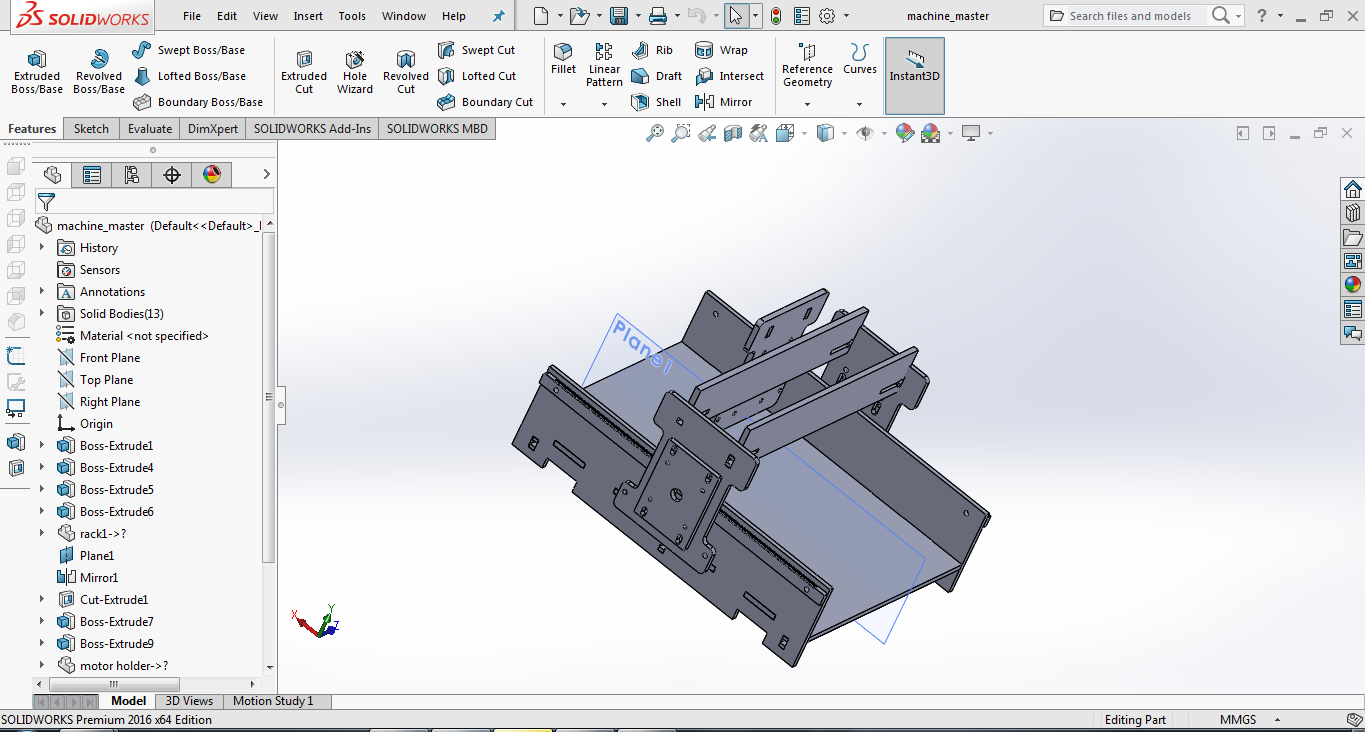The height and width of the screenshot is (732, 1365).
Task: Expand the Solid Bodies(13) folder
Action: tap(42, 314)
